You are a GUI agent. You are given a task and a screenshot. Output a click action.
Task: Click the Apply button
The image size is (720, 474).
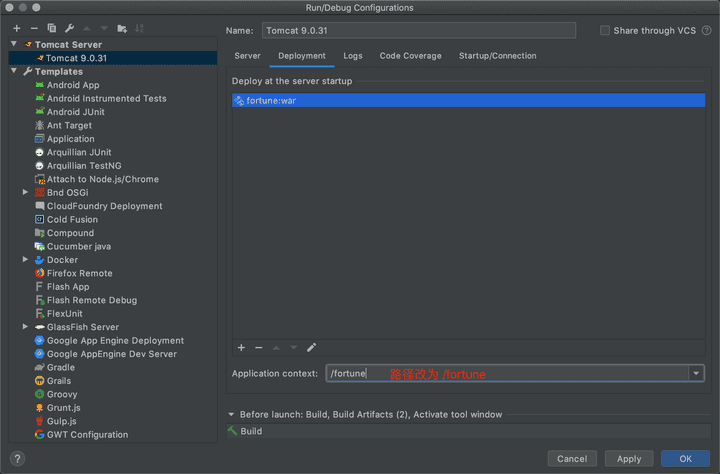click(x=629, y=459)
